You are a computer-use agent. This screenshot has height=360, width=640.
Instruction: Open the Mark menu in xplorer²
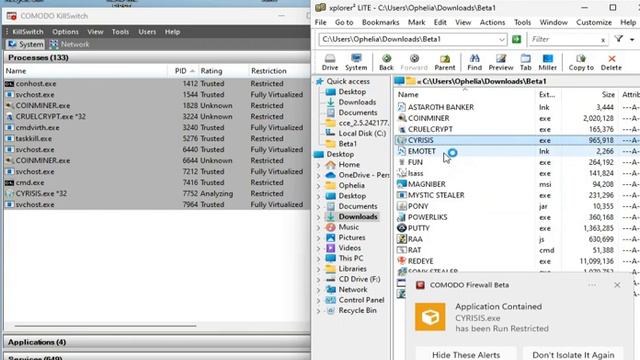pos(416,22)
